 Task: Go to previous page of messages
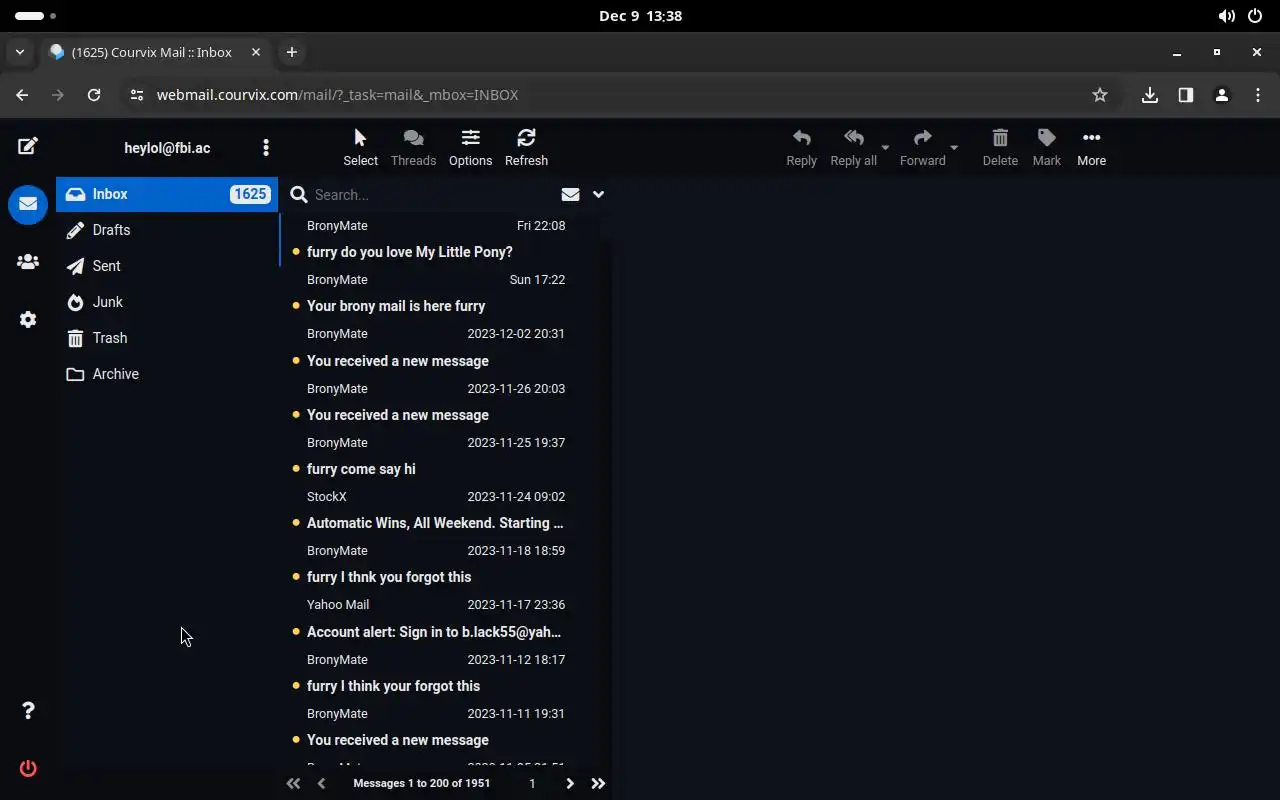click(x=321, y=783)
